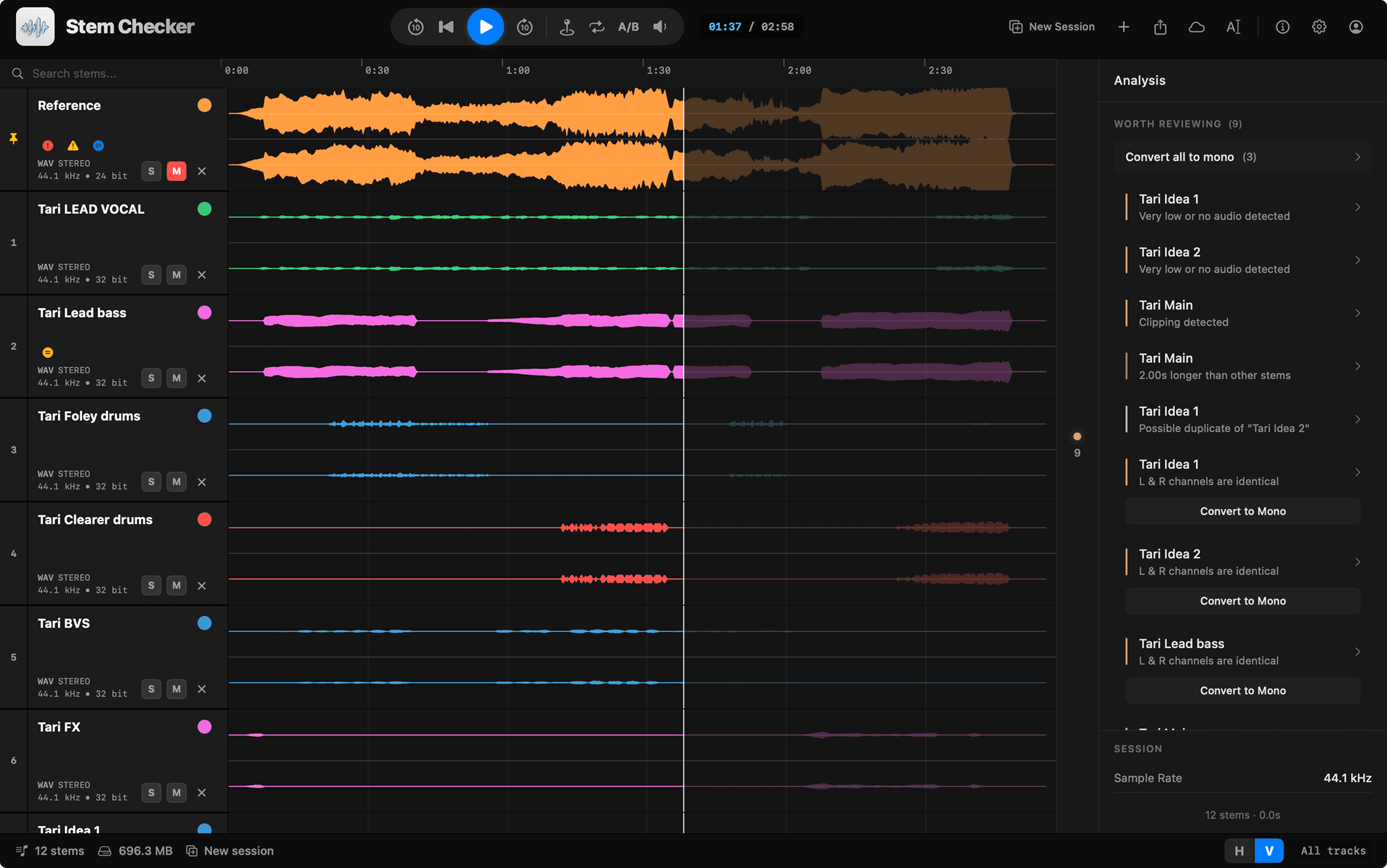Click the plus icon to add stems
Viewport: 1387px width, 868px height.
pos(1124,26)
